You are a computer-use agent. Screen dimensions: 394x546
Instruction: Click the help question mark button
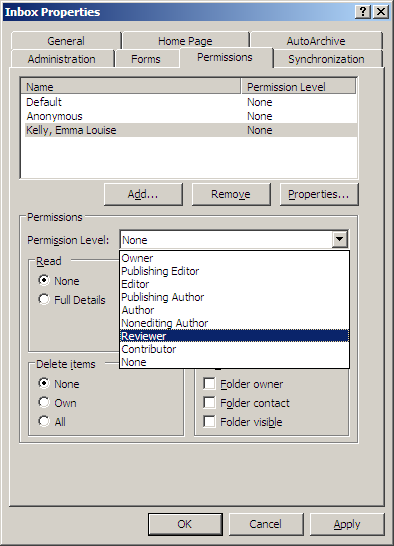pos(363,12)
